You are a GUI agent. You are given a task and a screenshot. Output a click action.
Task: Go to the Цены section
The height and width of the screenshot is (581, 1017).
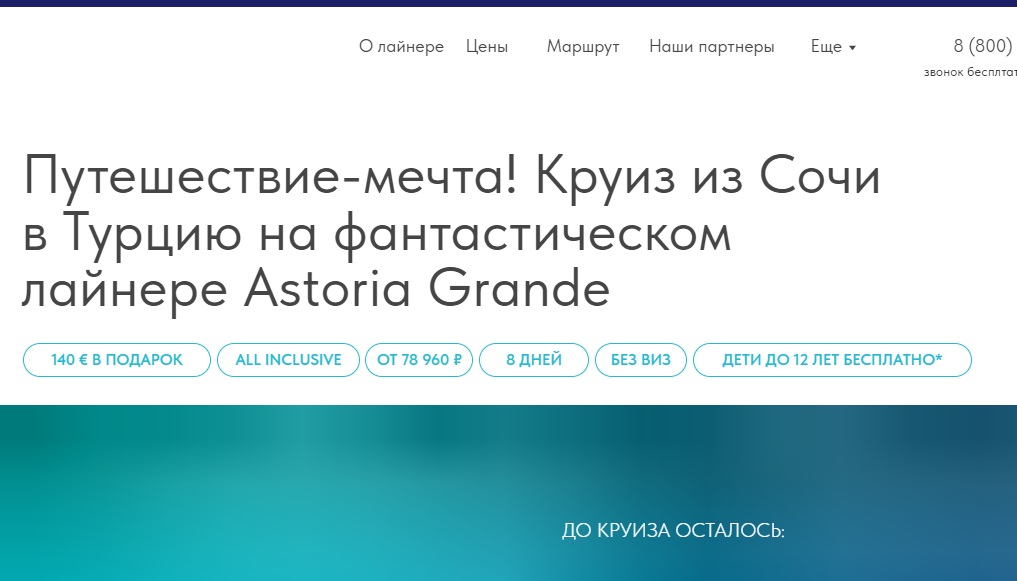pos(487,47)
